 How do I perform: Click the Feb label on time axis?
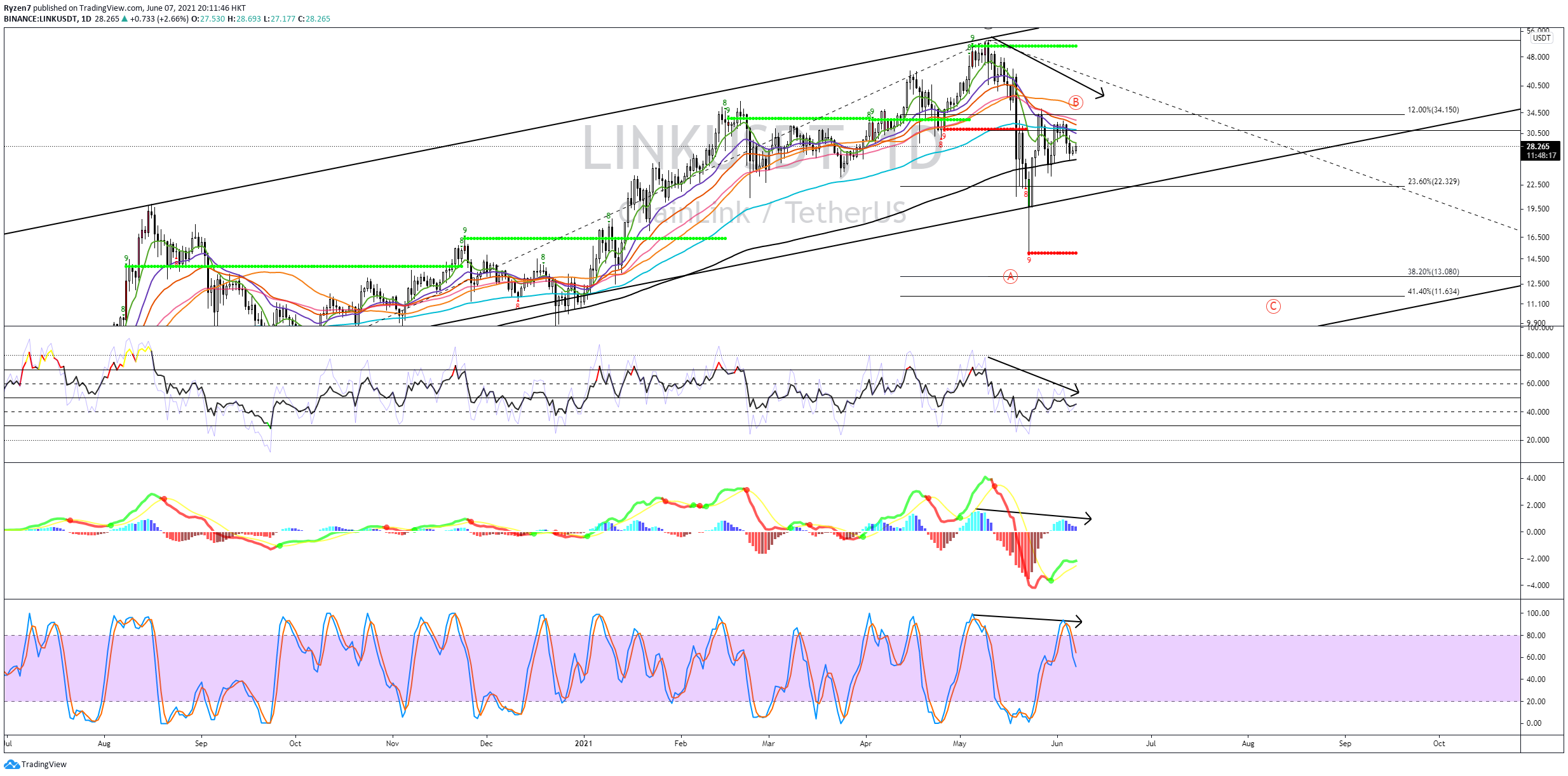pos(680,743)
